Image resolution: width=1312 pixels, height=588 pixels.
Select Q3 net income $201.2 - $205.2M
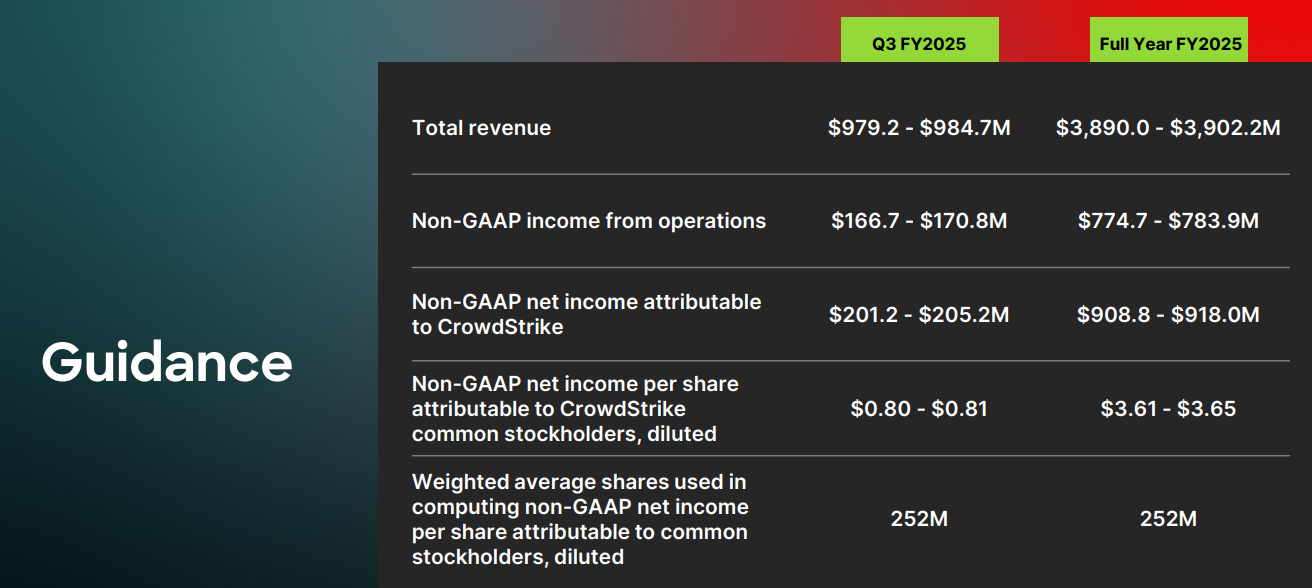coord(919,315)
